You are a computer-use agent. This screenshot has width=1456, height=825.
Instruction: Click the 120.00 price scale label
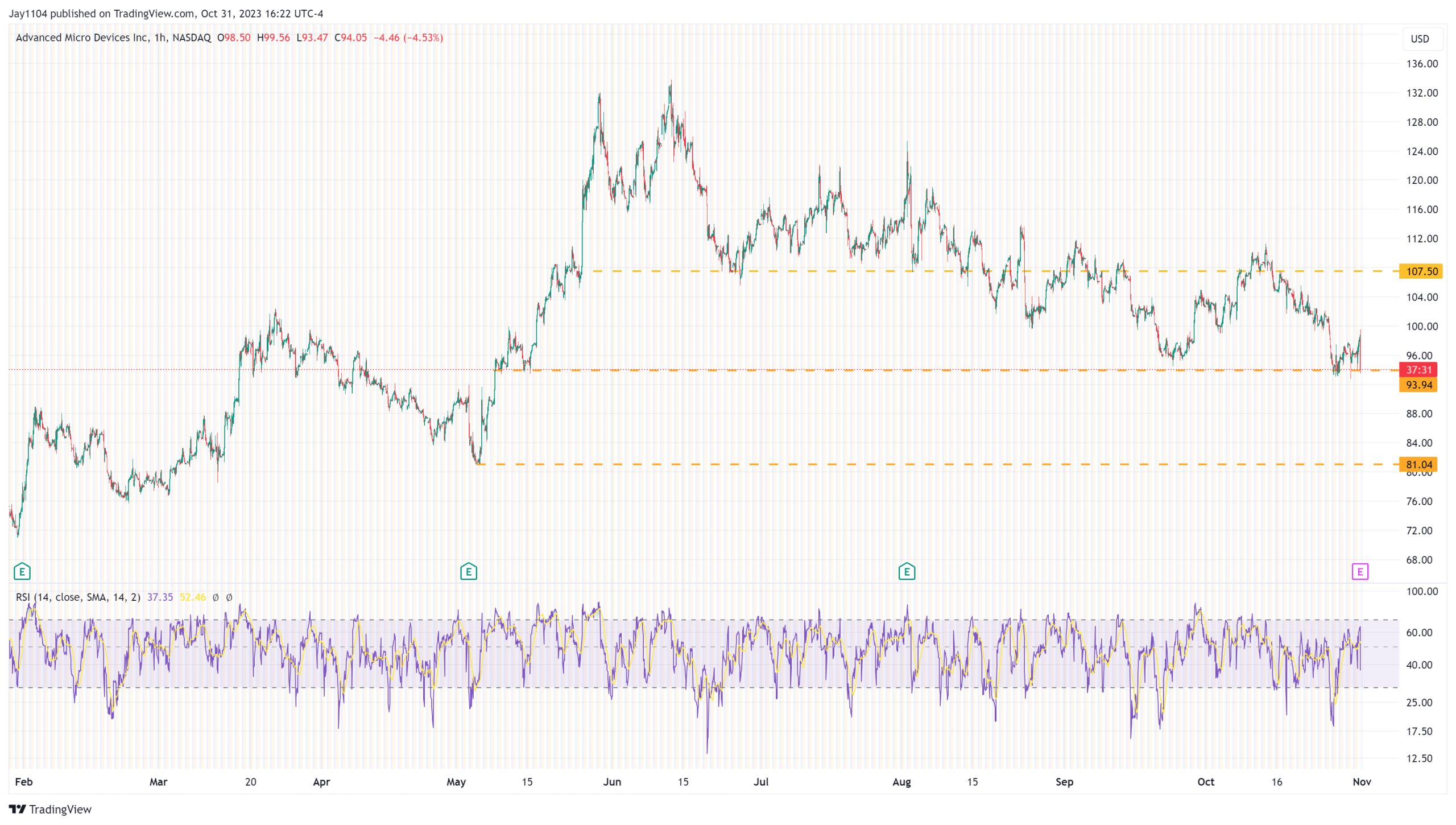pyautogui.click(x=1422, y=180)
